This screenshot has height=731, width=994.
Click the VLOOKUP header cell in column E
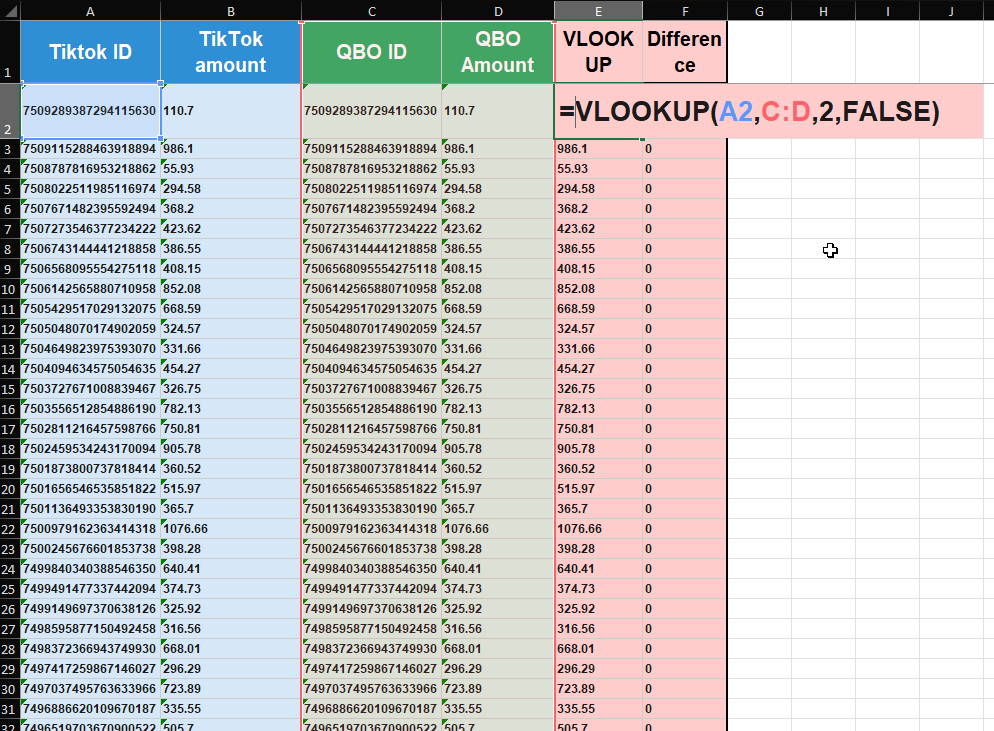click(x=598, y=52)
